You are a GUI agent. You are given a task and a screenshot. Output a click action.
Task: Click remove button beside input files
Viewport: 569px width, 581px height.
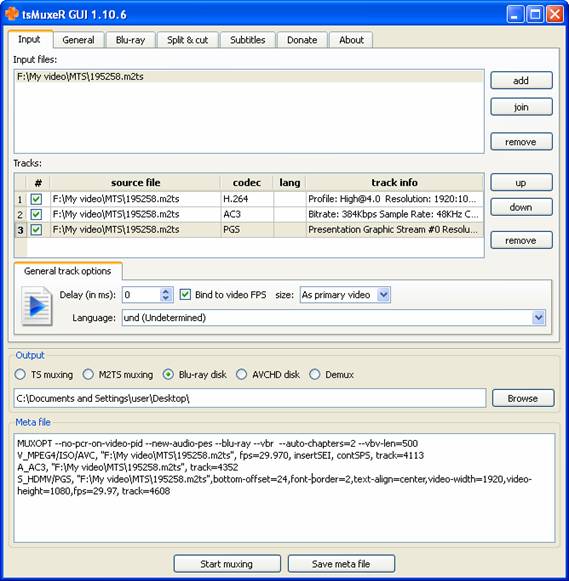521,142
